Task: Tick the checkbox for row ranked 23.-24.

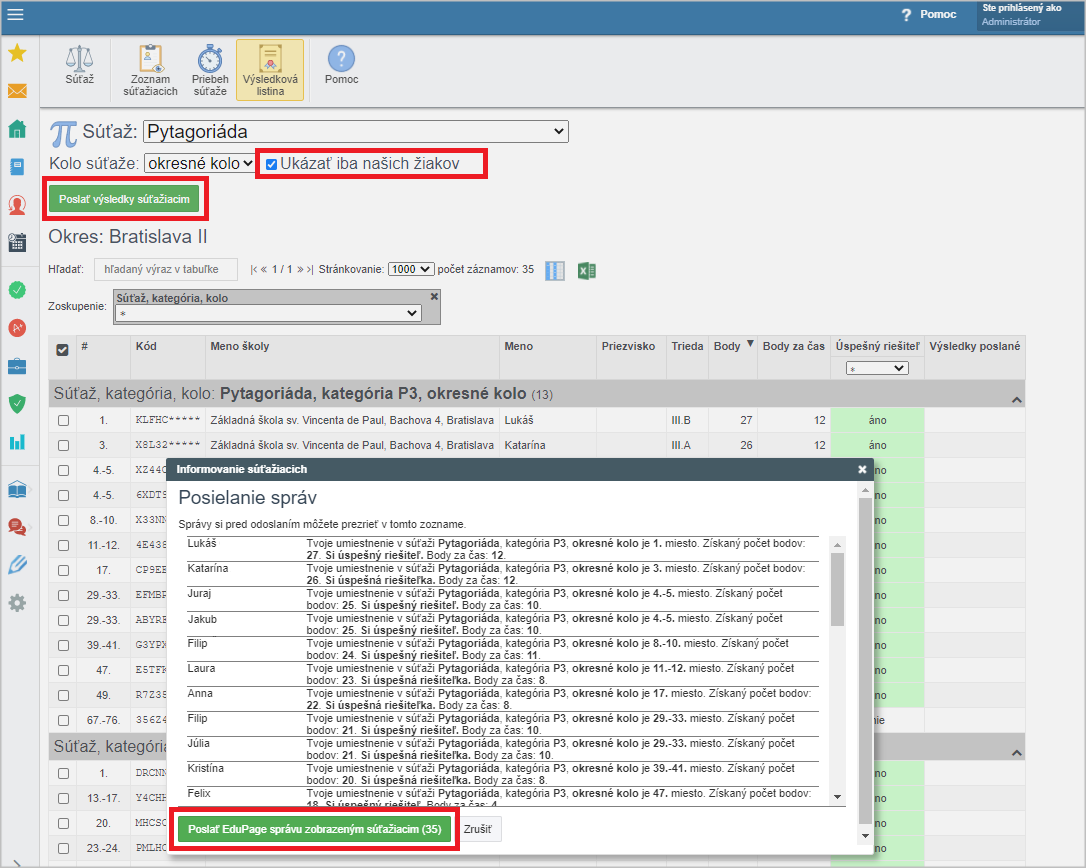Action: coord(64,849)
